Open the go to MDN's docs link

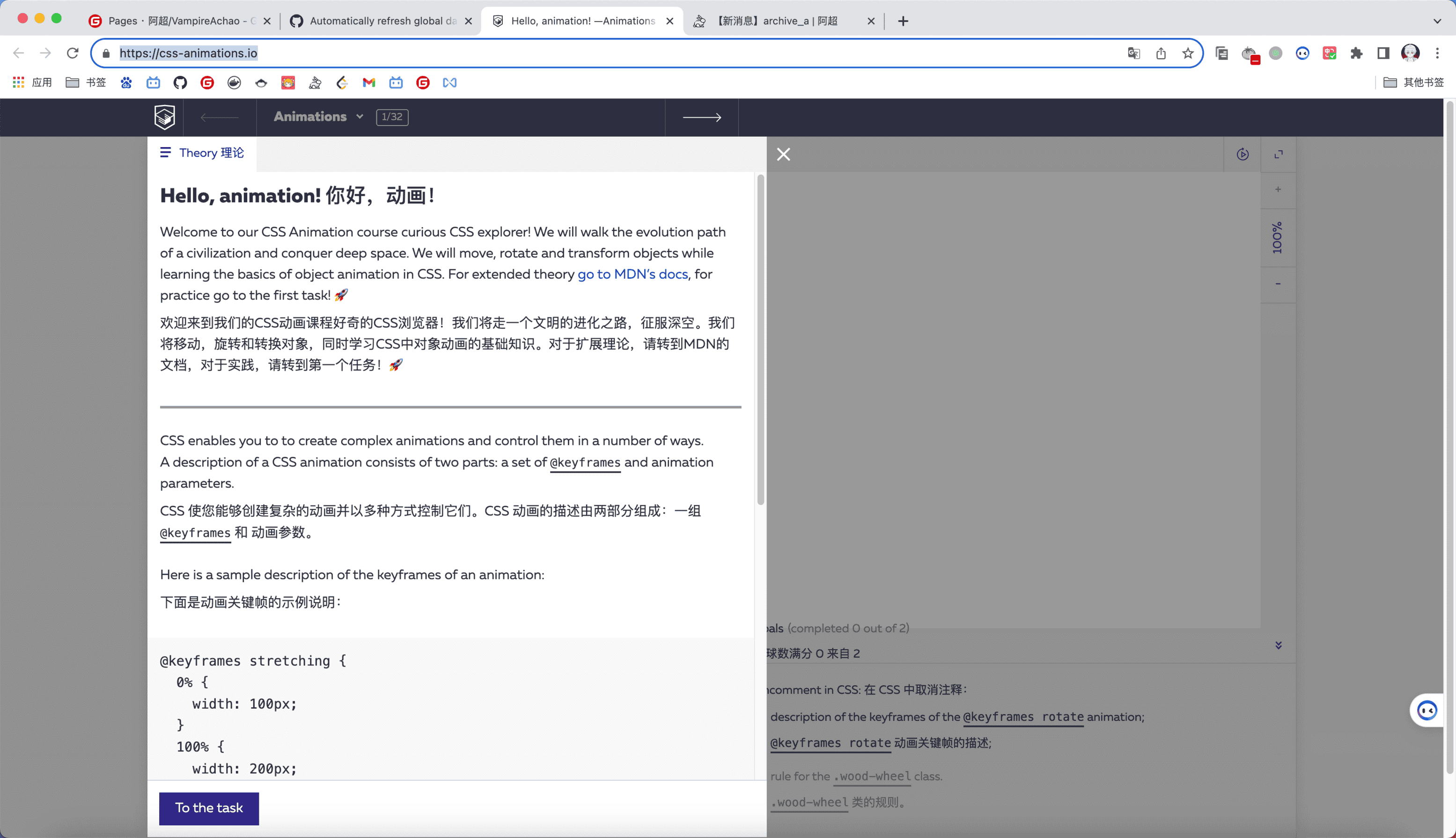click(x=632, y=274)
